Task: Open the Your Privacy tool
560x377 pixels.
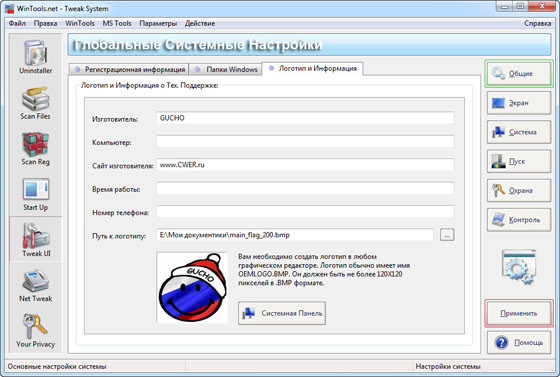Action: pyautogui.click(x=35, y=331)
